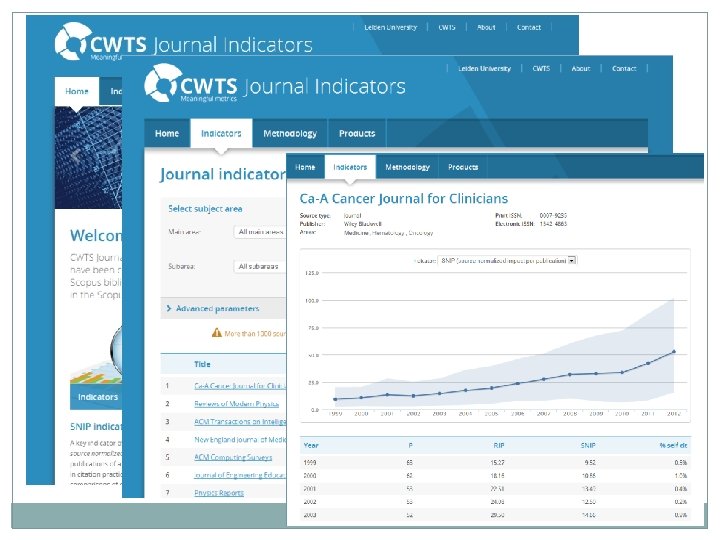Click the Year column header
720x540 pixels.
(x=311, y=445)
